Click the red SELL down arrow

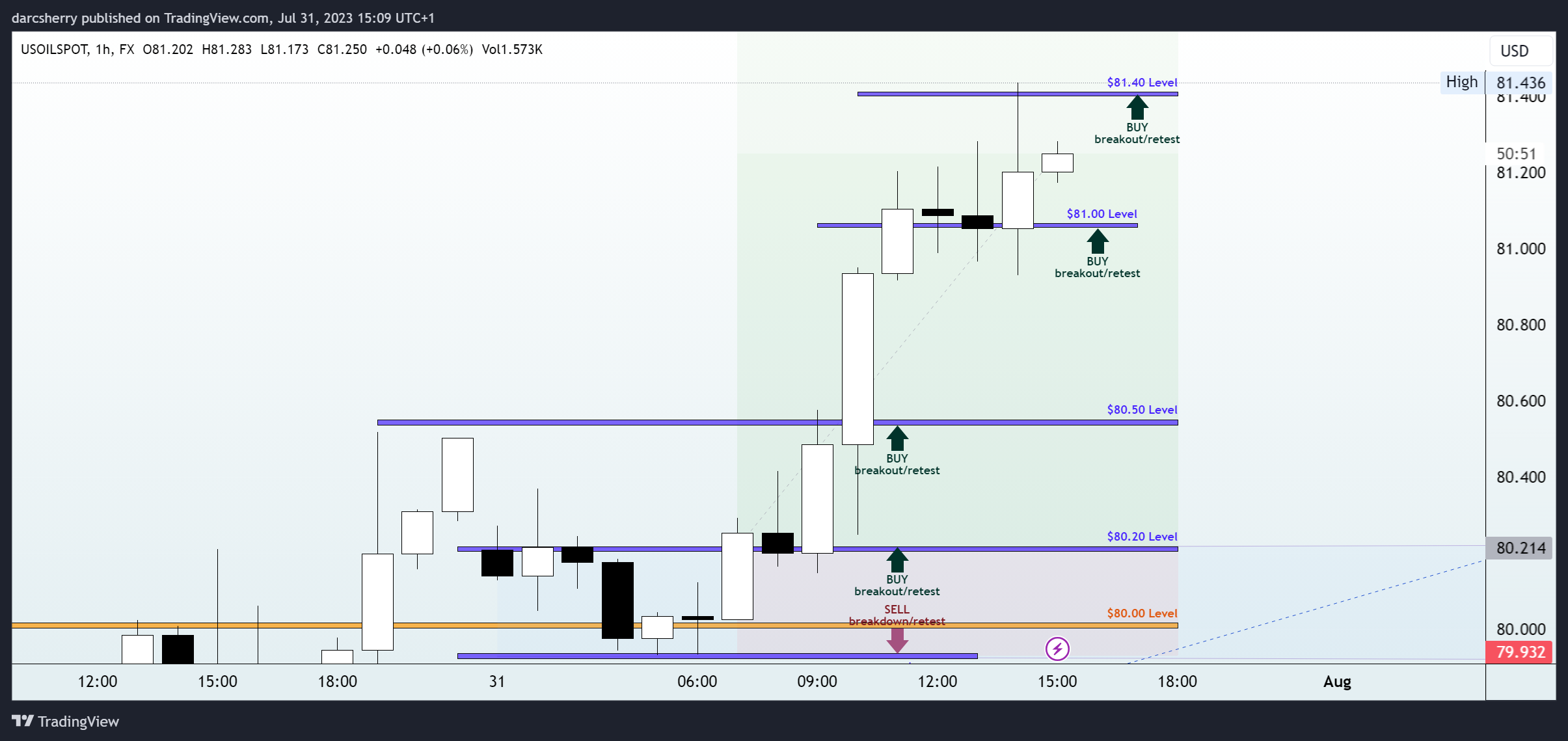pos(897,640)
